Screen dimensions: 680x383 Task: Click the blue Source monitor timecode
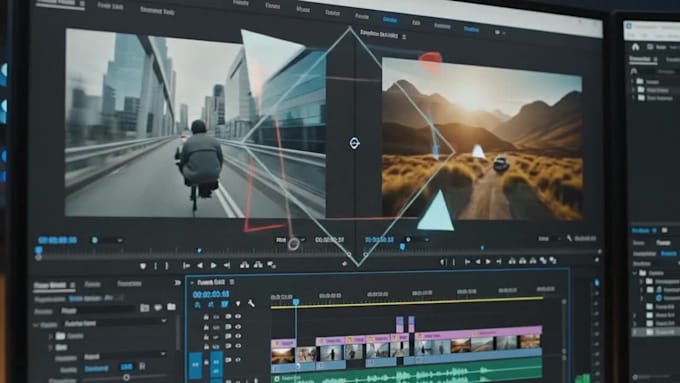click(x=57, y=240)
